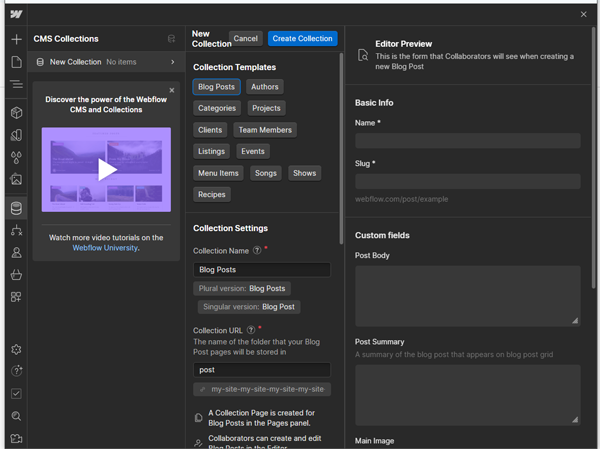The height and width of the screenshot is (449, 600).
Task: Select the CMS database icon in sidebar
Action: [16, 208]
